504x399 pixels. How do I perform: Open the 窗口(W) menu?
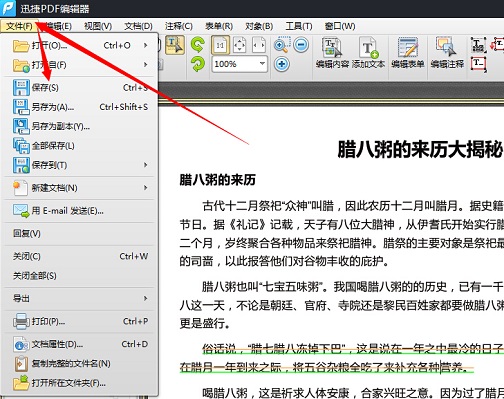pyautogui.click(x=340, y=26)
